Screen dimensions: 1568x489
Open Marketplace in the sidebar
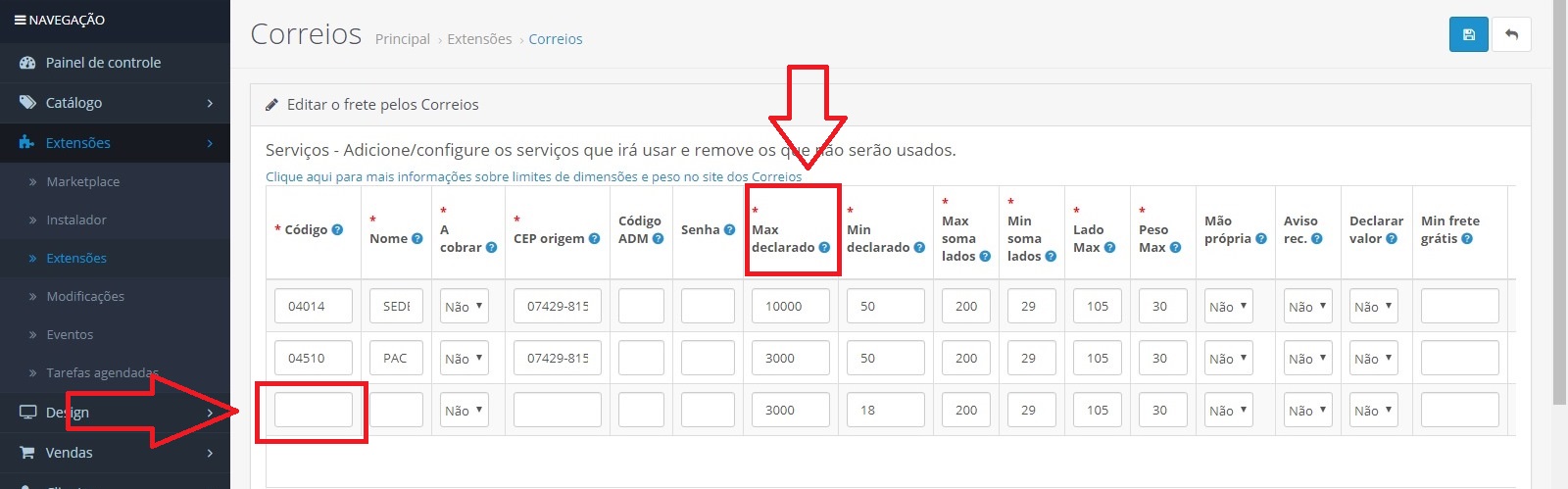[x=83, y=181]
